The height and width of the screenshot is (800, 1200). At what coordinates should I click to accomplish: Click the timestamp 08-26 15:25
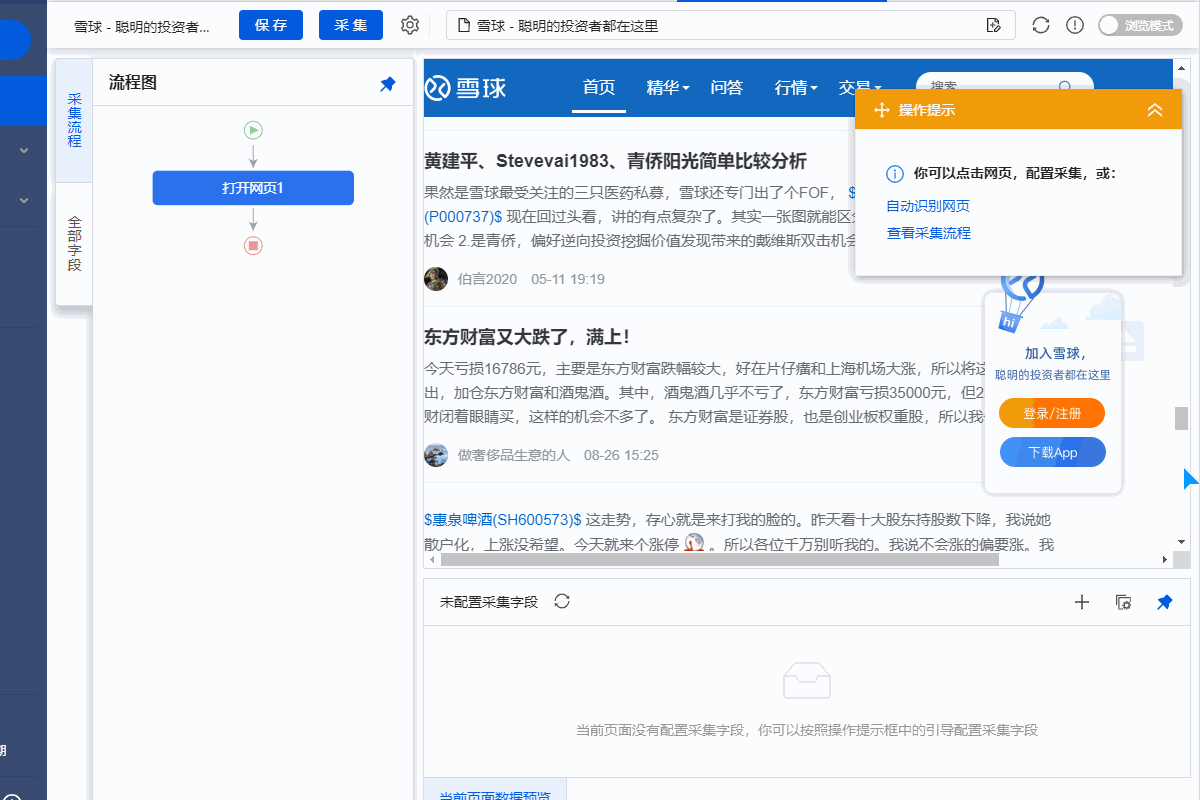[622, 455]
